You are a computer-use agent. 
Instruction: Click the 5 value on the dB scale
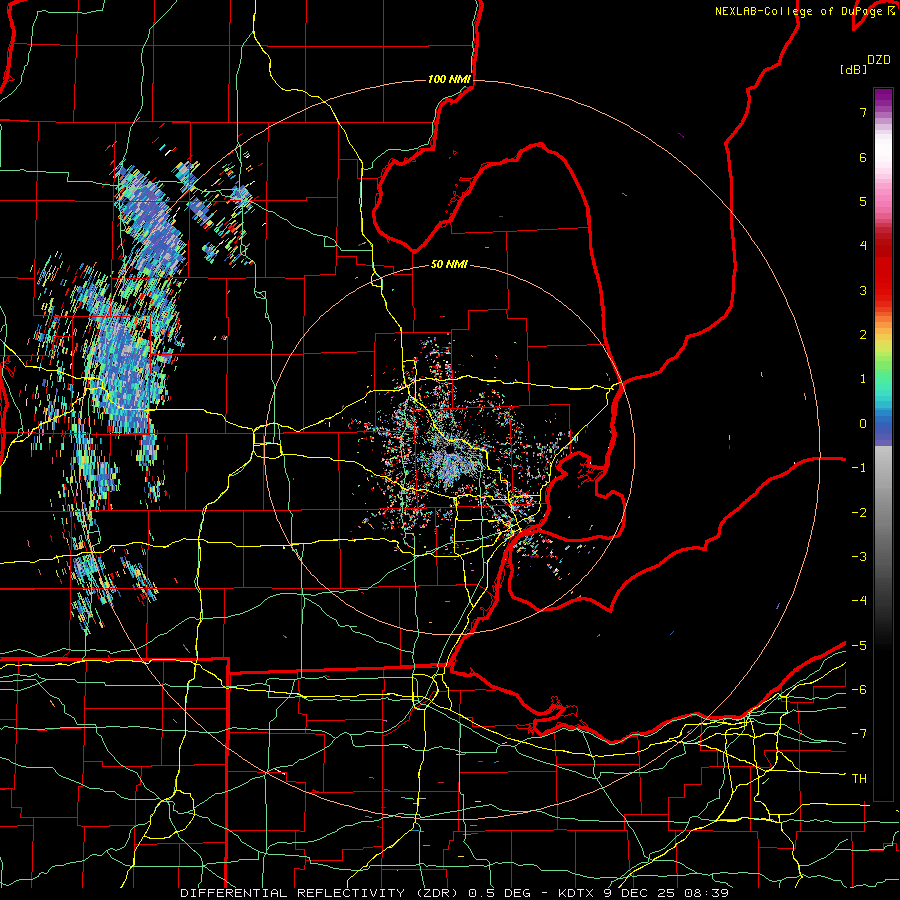click(x=863, y=201)
